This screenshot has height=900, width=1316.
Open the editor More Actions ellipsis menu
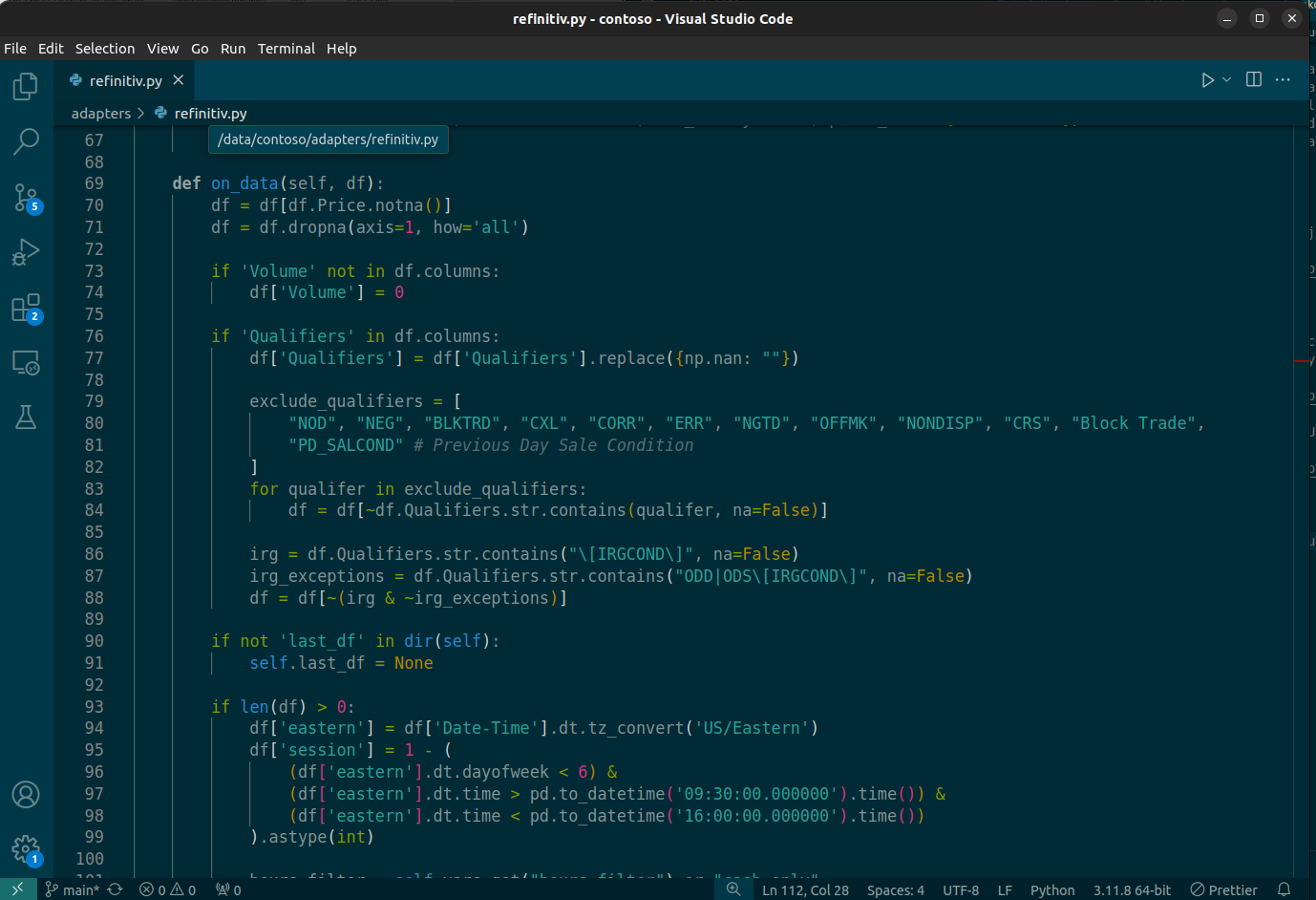coord(1283,80)
